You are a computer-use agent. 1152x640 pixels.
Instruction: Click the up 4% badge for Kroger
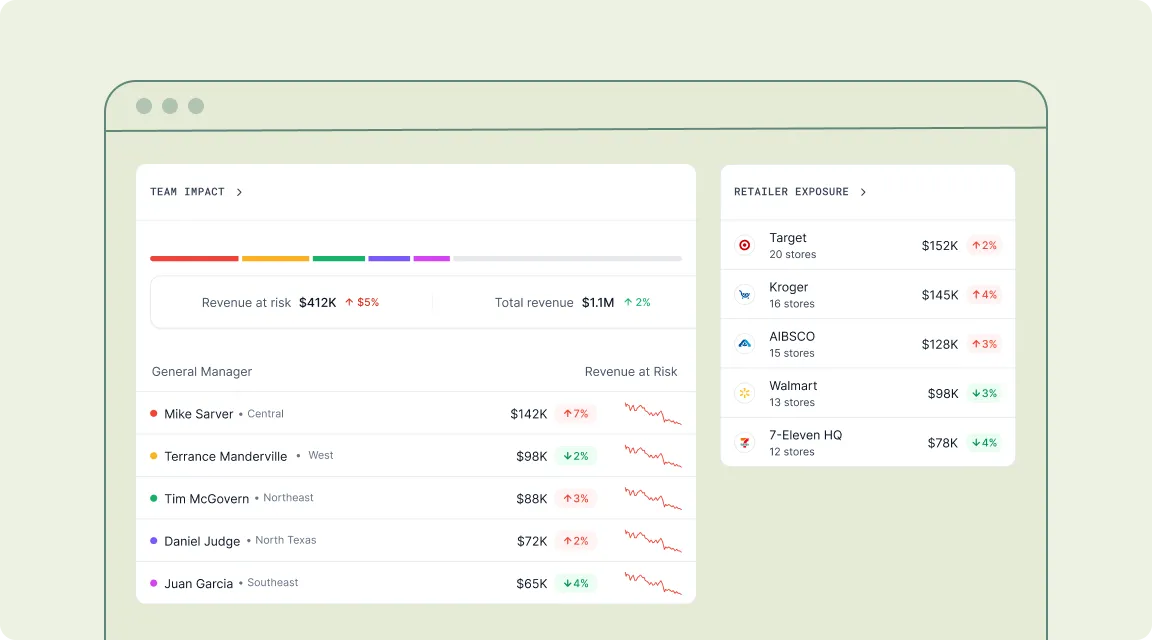pyautogui.click(x=984, y=295)
